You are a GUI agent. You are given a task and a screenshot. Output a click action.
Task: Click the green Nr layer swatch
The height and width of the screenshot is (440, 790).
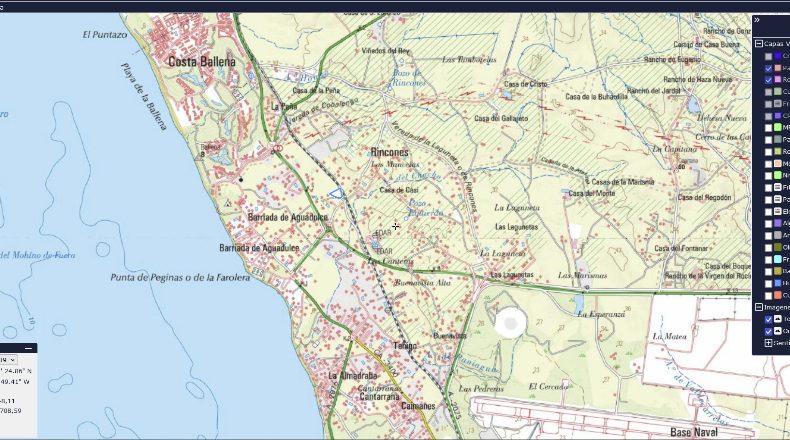pos(778,176)
